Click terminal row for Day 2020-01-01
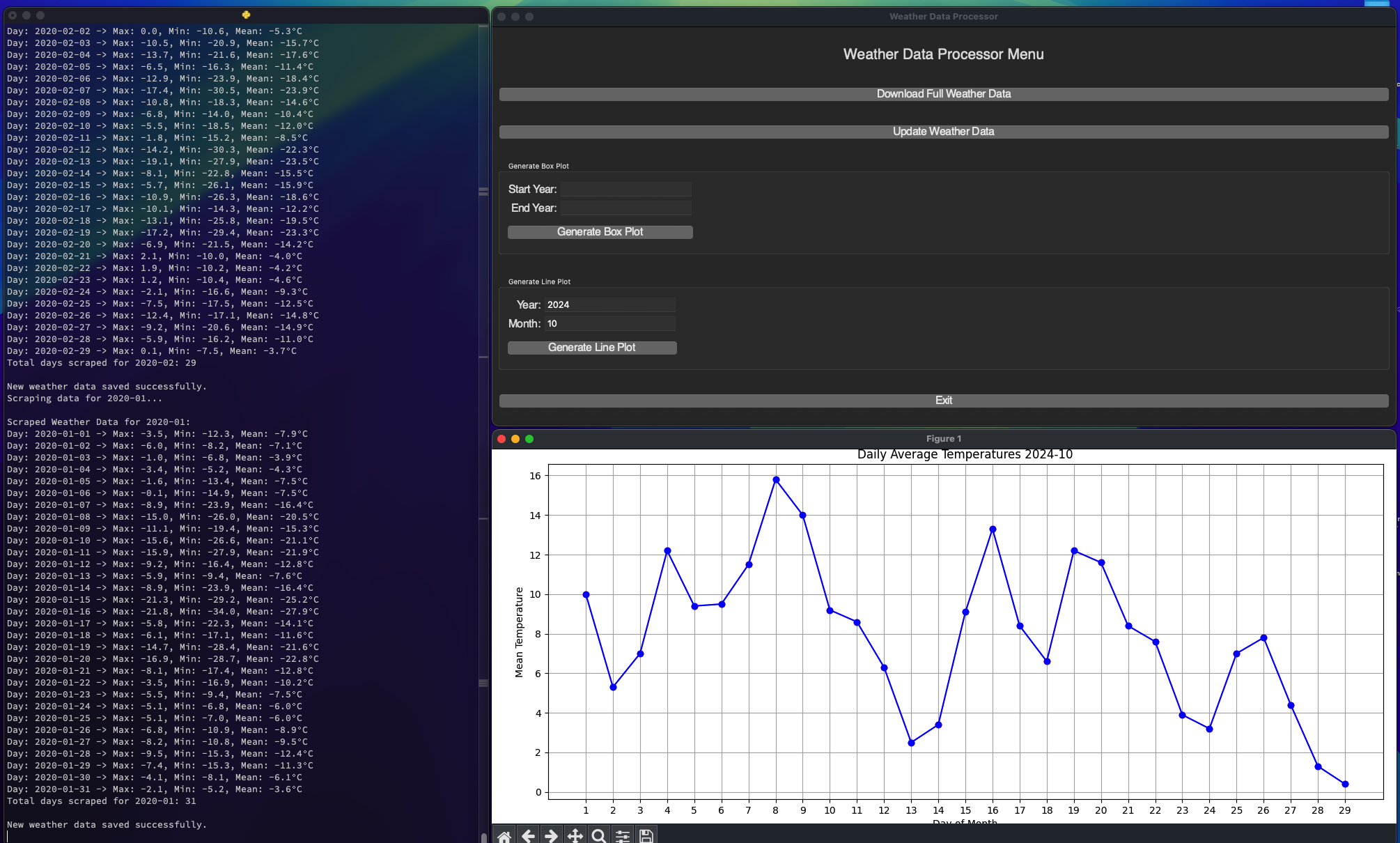This screenshot has height=843, width=1400. coord(157,434)
